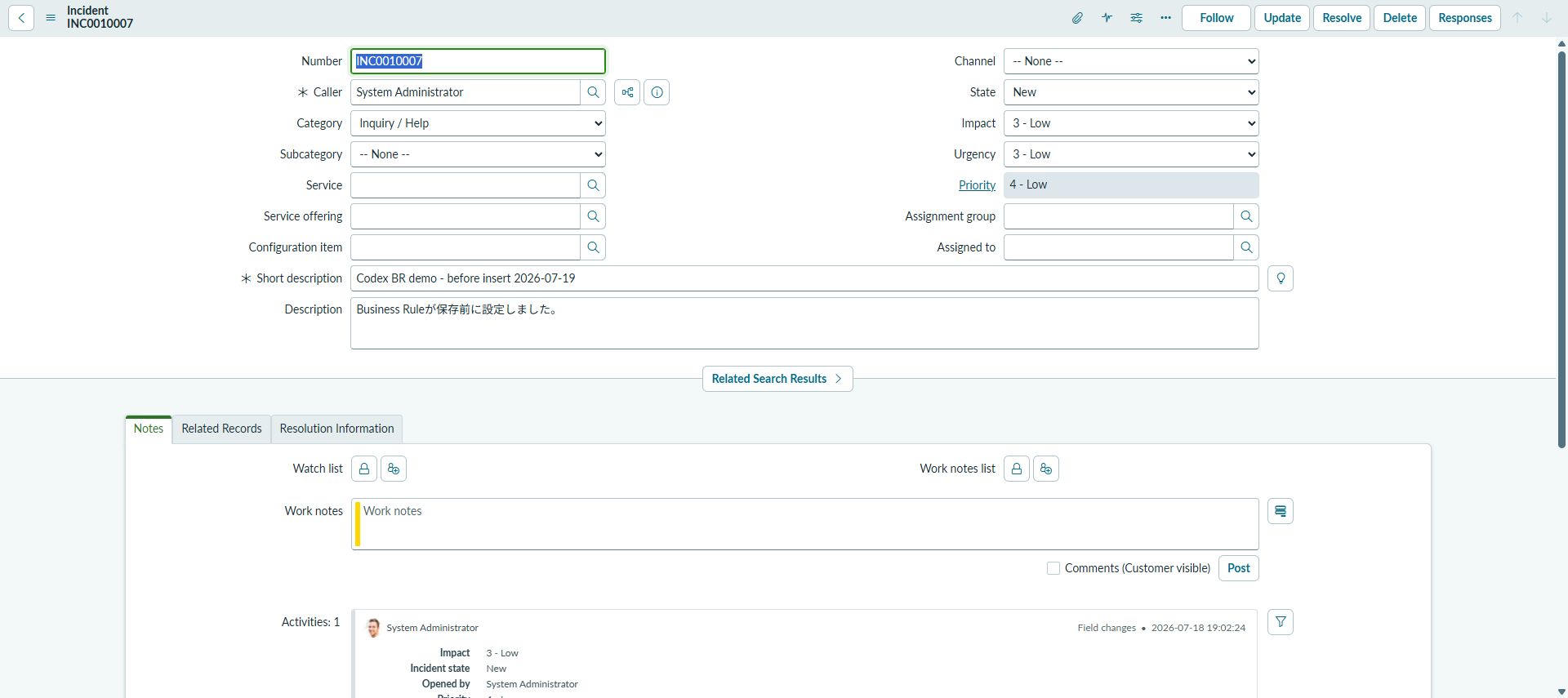
Task: Focus the Caller input field
Action: (465, 92)
